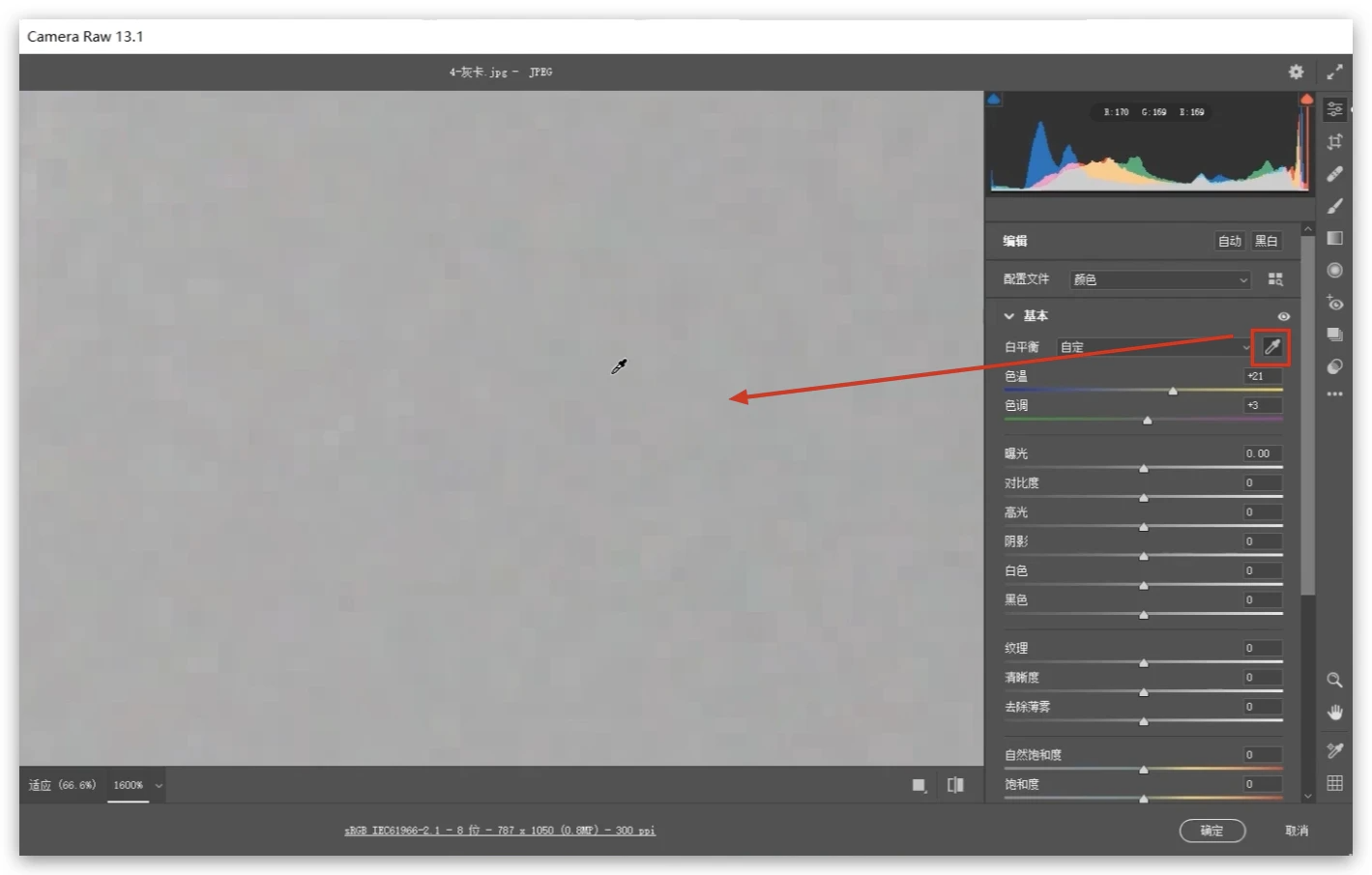Image resolution: width=1372 pixels, height=875 pixels.
Task: Select the Red Eye removal tool
Action: (1334, 303)
